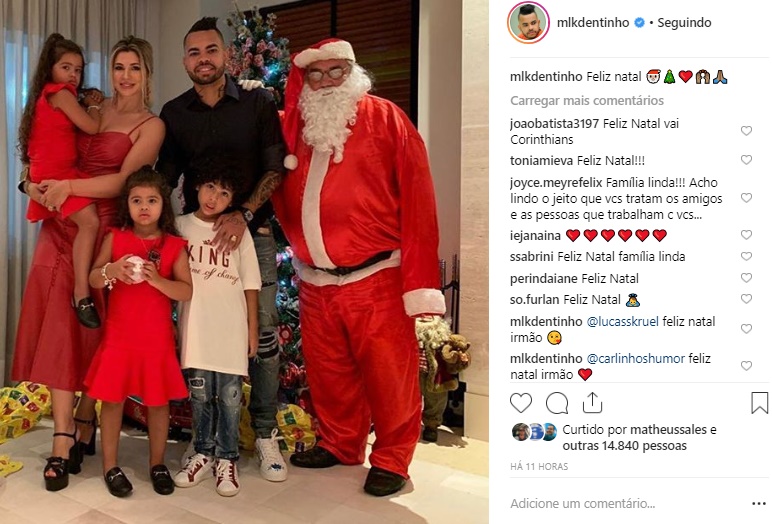The height and width of the screenshot is (524, 772).
Task: Open the perindaiane commenter profile
Action: (538, 279)
